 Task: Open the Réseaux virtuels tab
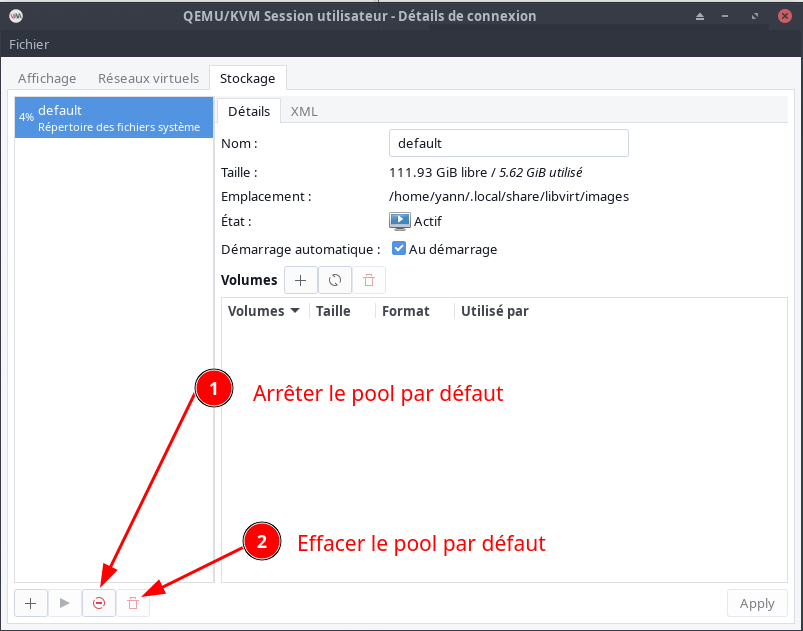click(x=148, y=78)
